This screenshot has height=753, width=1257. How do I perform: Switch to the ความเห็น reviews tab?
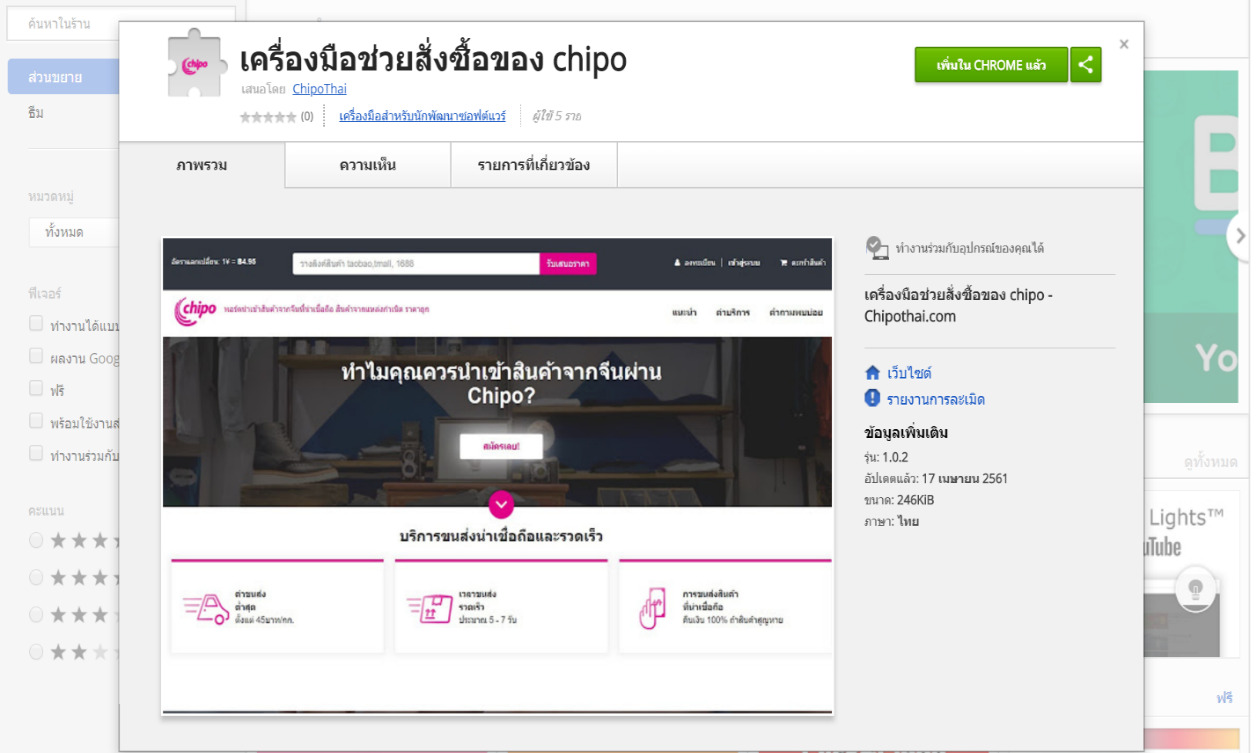367,165
